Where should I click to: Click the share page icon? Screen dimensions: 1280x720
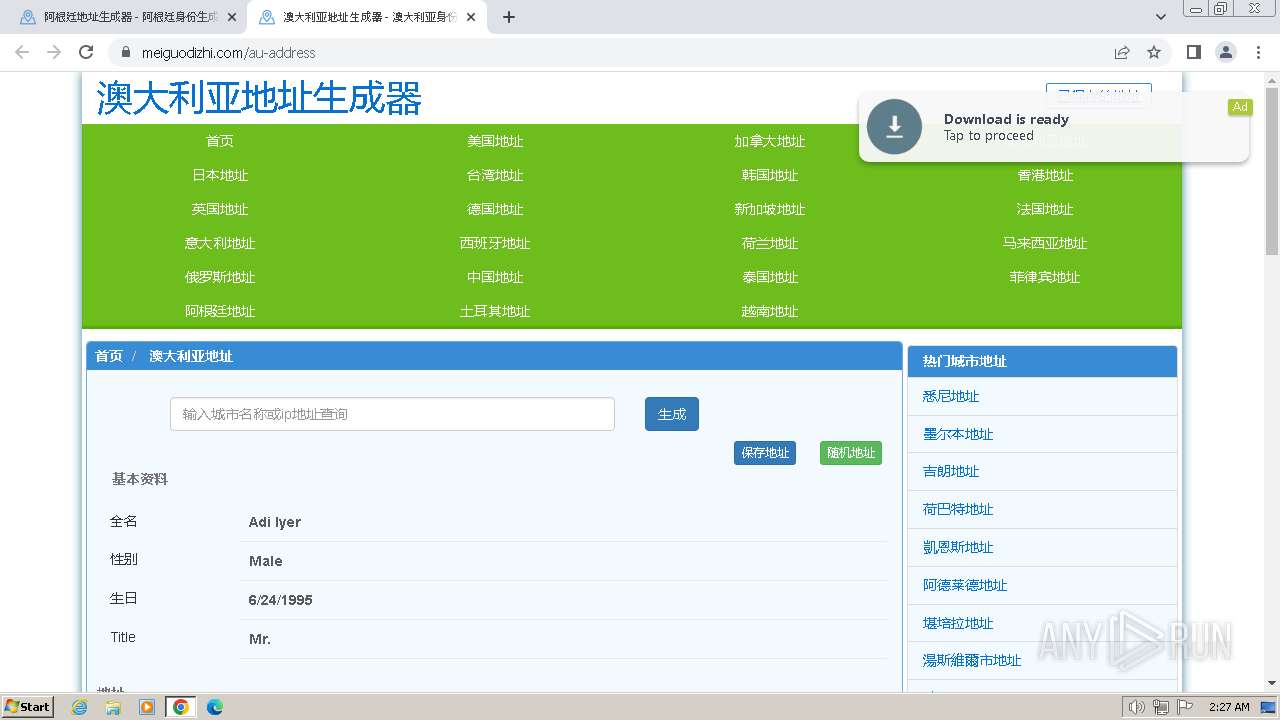point(1122,52)
